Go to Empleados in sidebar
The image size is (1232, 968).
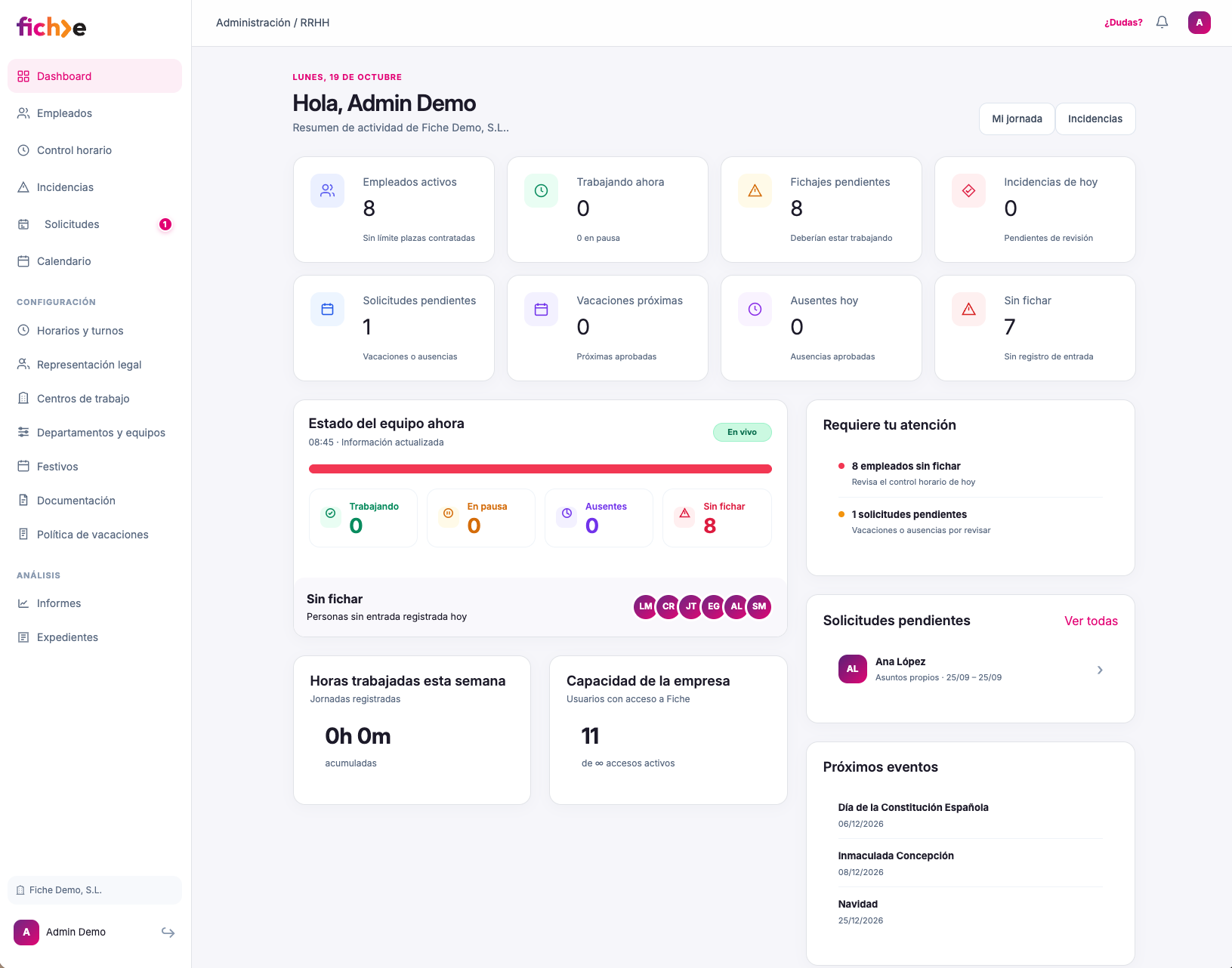tap(94, 113)
